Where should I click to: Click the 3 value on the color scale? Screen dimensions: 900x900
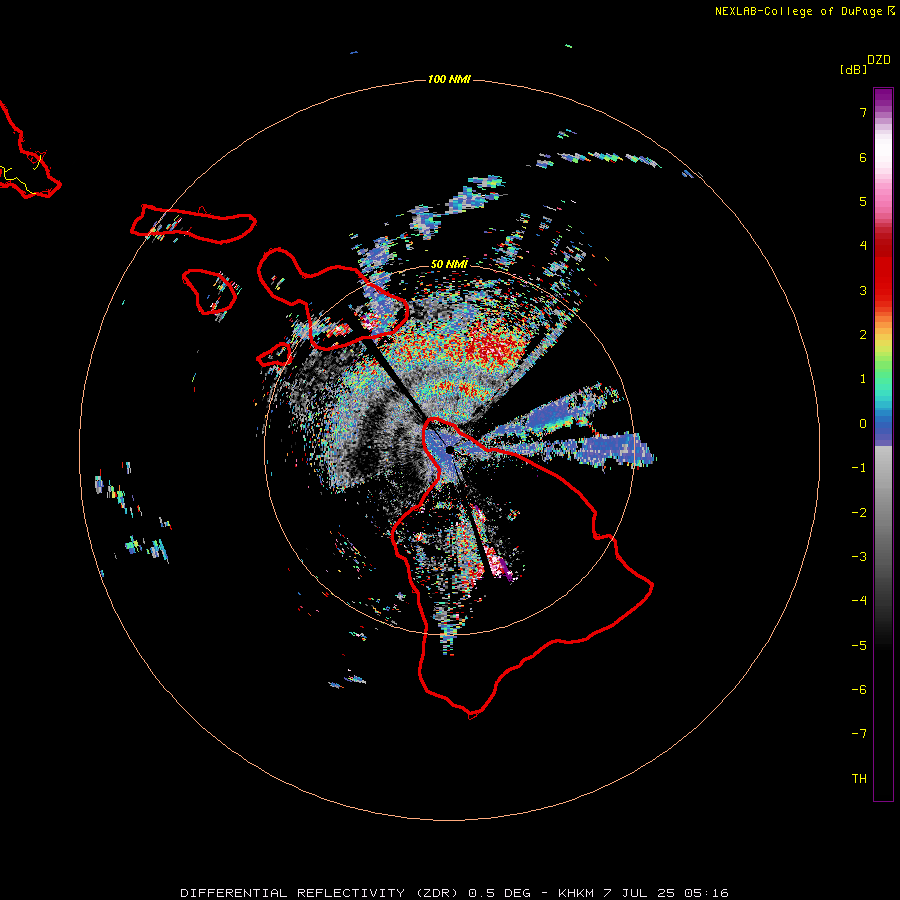pos(863,290)
